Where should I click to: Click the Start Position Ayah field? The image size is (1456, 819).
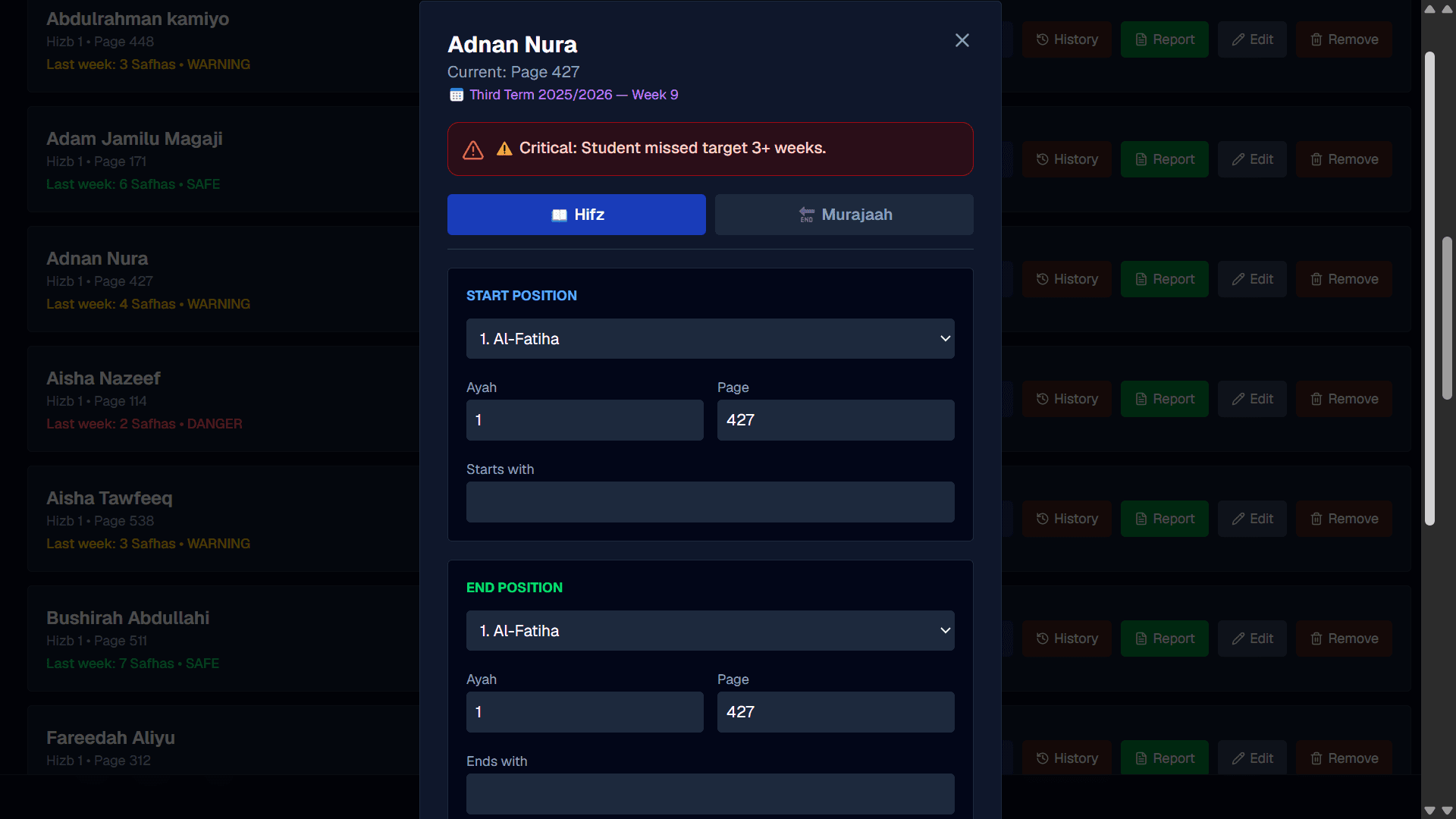585,420
